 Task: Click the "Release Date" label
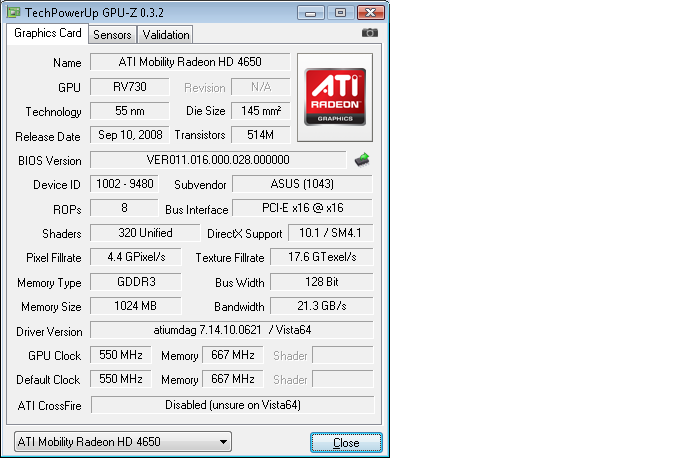click(48, 137)
